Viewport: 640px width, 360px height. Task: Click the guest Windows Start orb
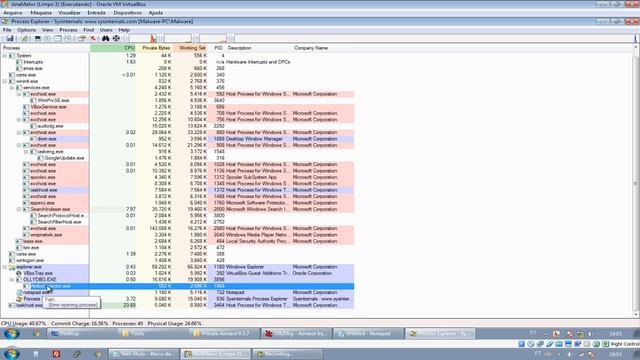click(x=11, y=333)
